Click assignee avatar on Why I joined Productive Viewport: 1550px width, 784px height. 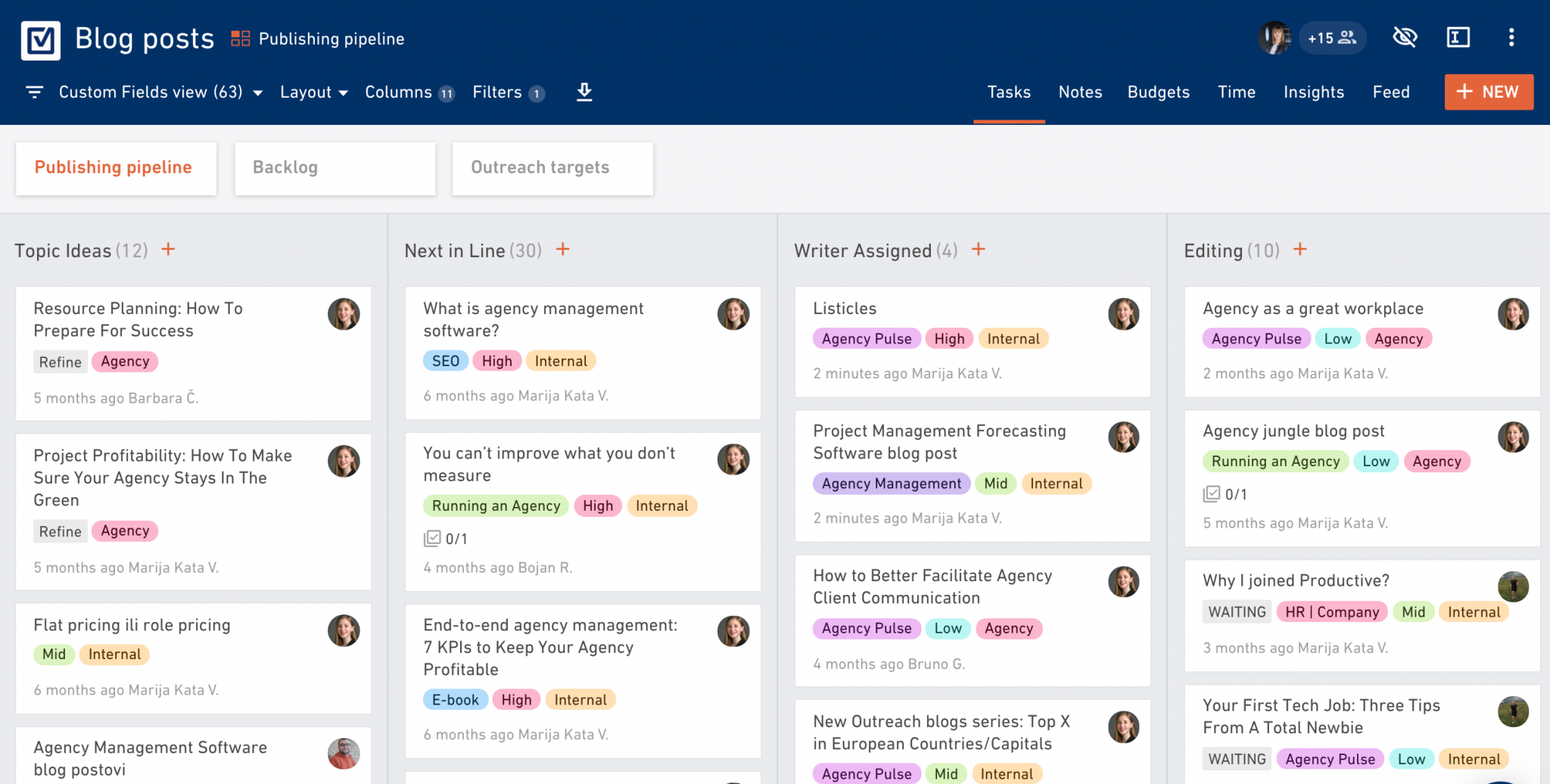click(x=1513, y=586)
